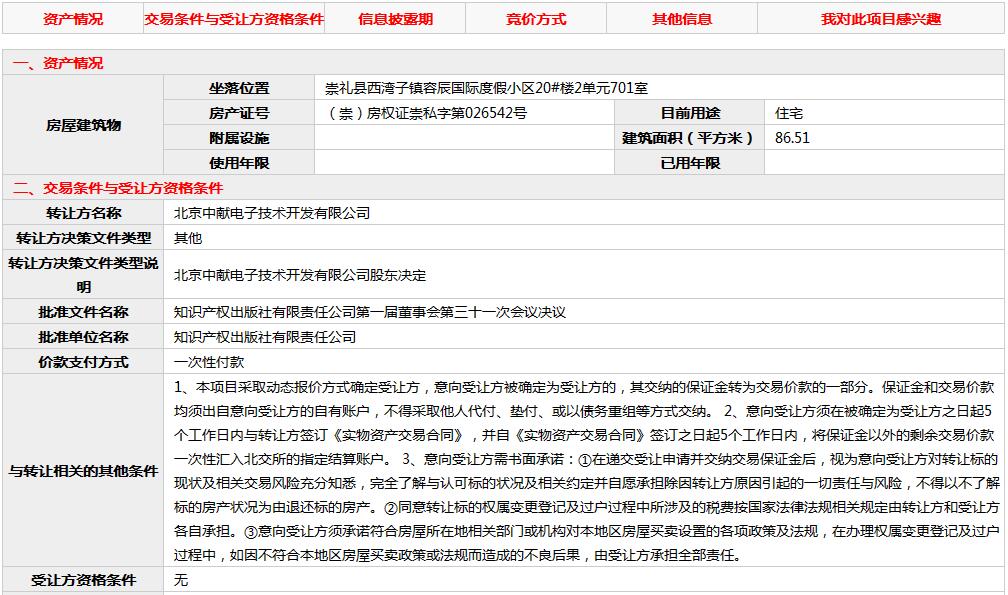Select the 信息披露期 tab
The height and width of the screenshot is (595, 1008).
pos(395,19)
